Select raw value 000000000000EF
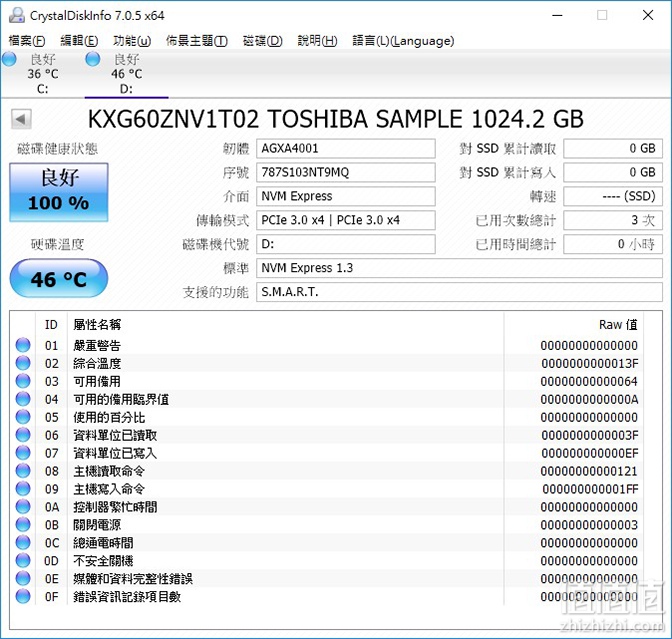The image size is (672, 639). [590, 453]
